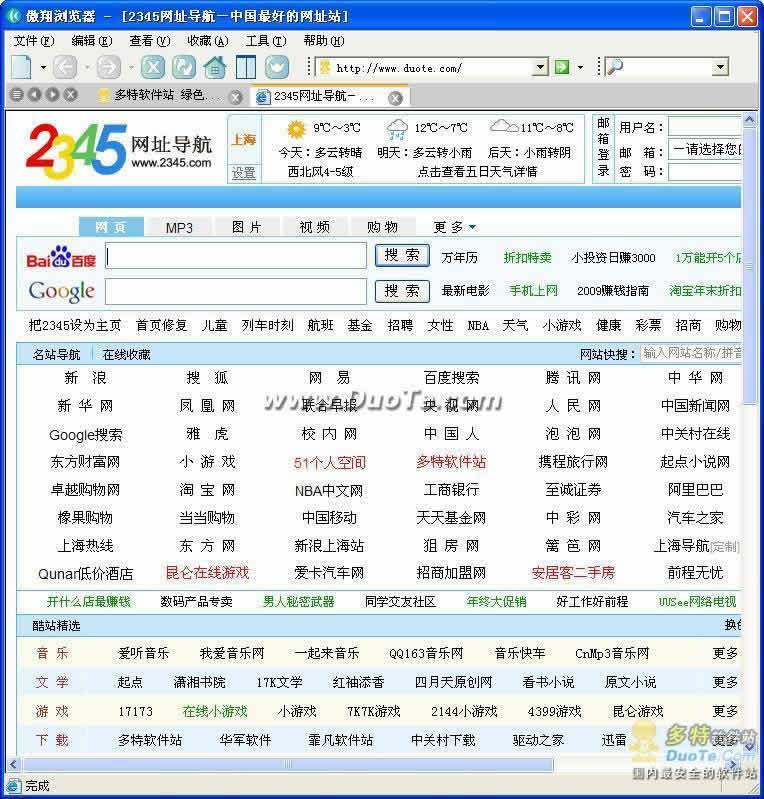Click the Refresh page toolbar icon
Image resolution: width=764 pixels, height=799 pixels.
[183, 67]
